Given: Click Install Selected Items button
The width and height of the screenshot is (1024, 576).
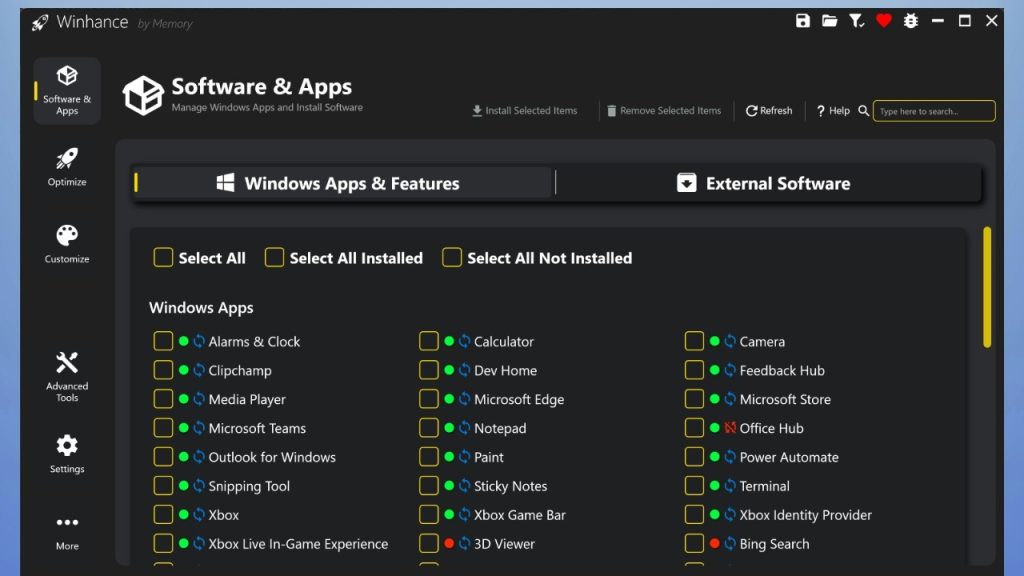Looking at the screenshot, I should 524,110.
